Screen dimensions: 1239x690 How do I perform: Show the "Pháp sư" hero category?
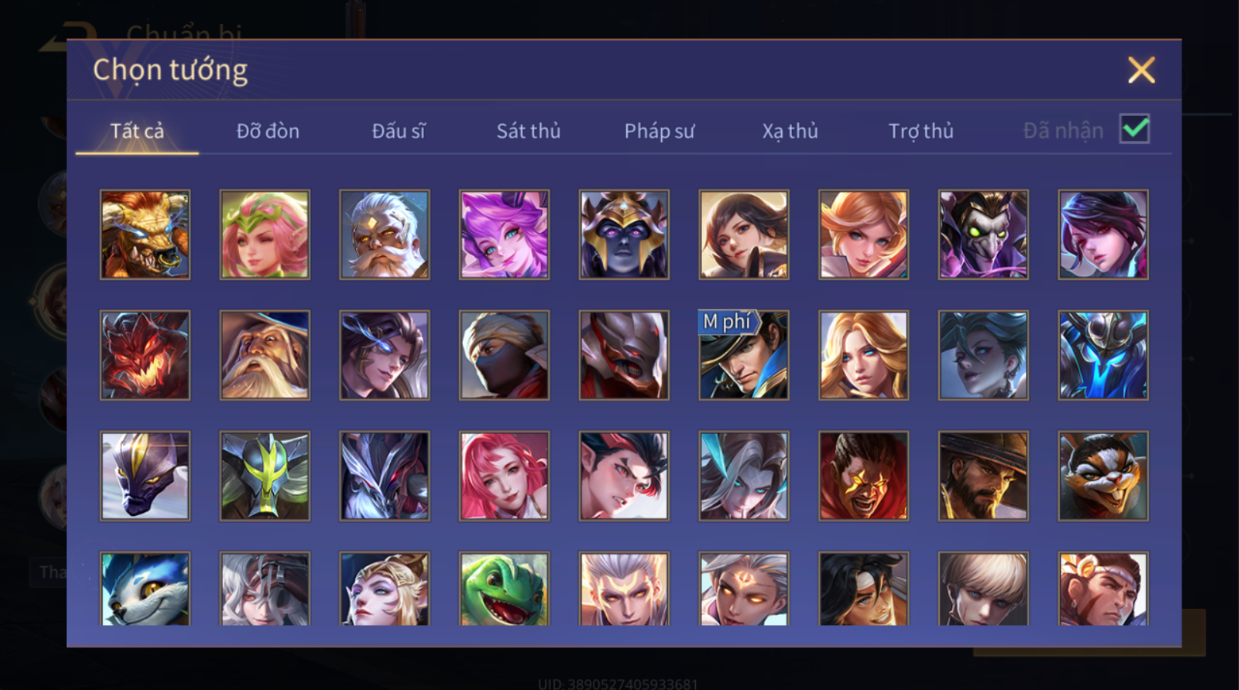[659, 131]
